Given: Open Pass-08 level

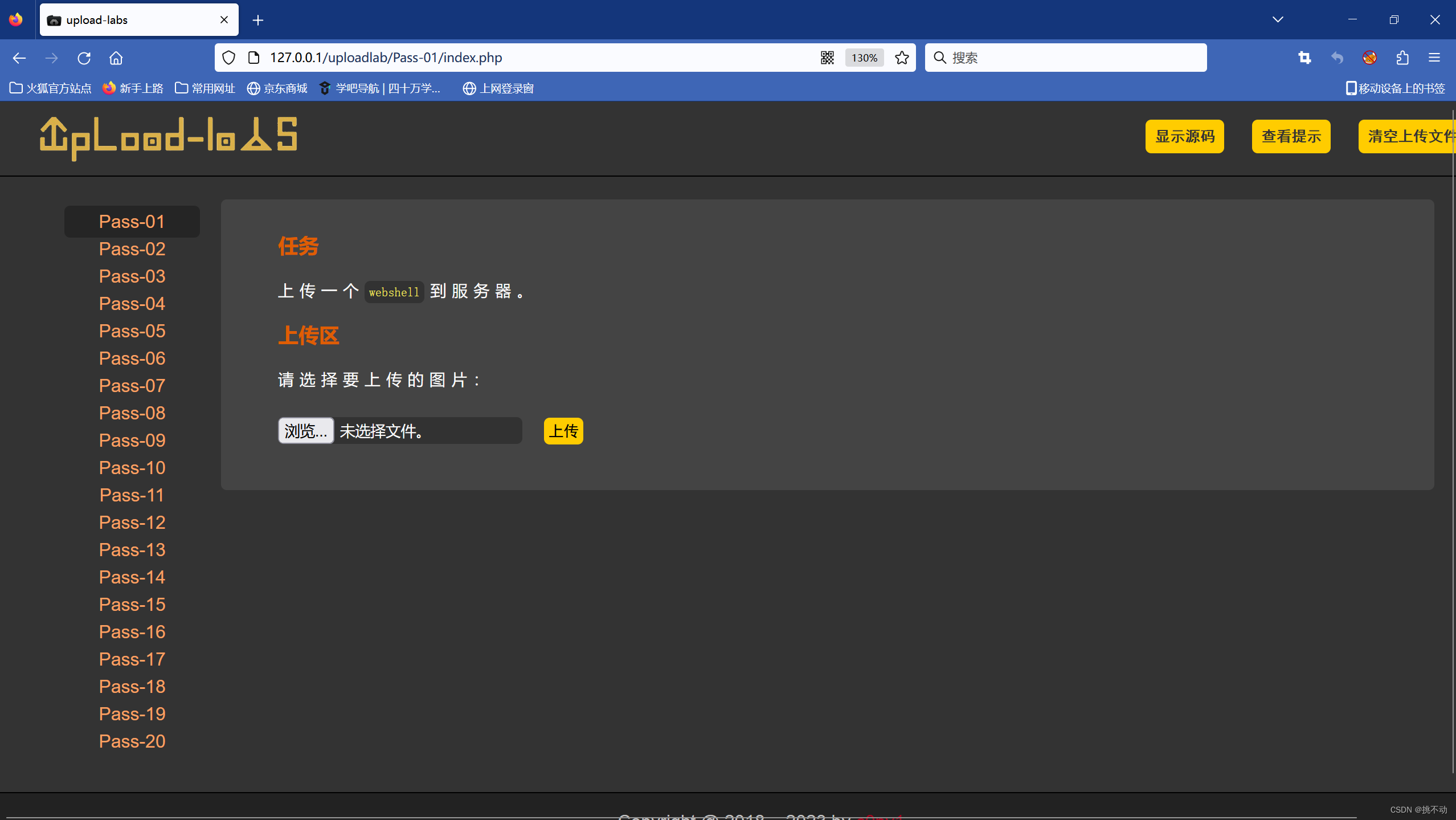Looking at the screenshot, I should [x=132, y=413].
